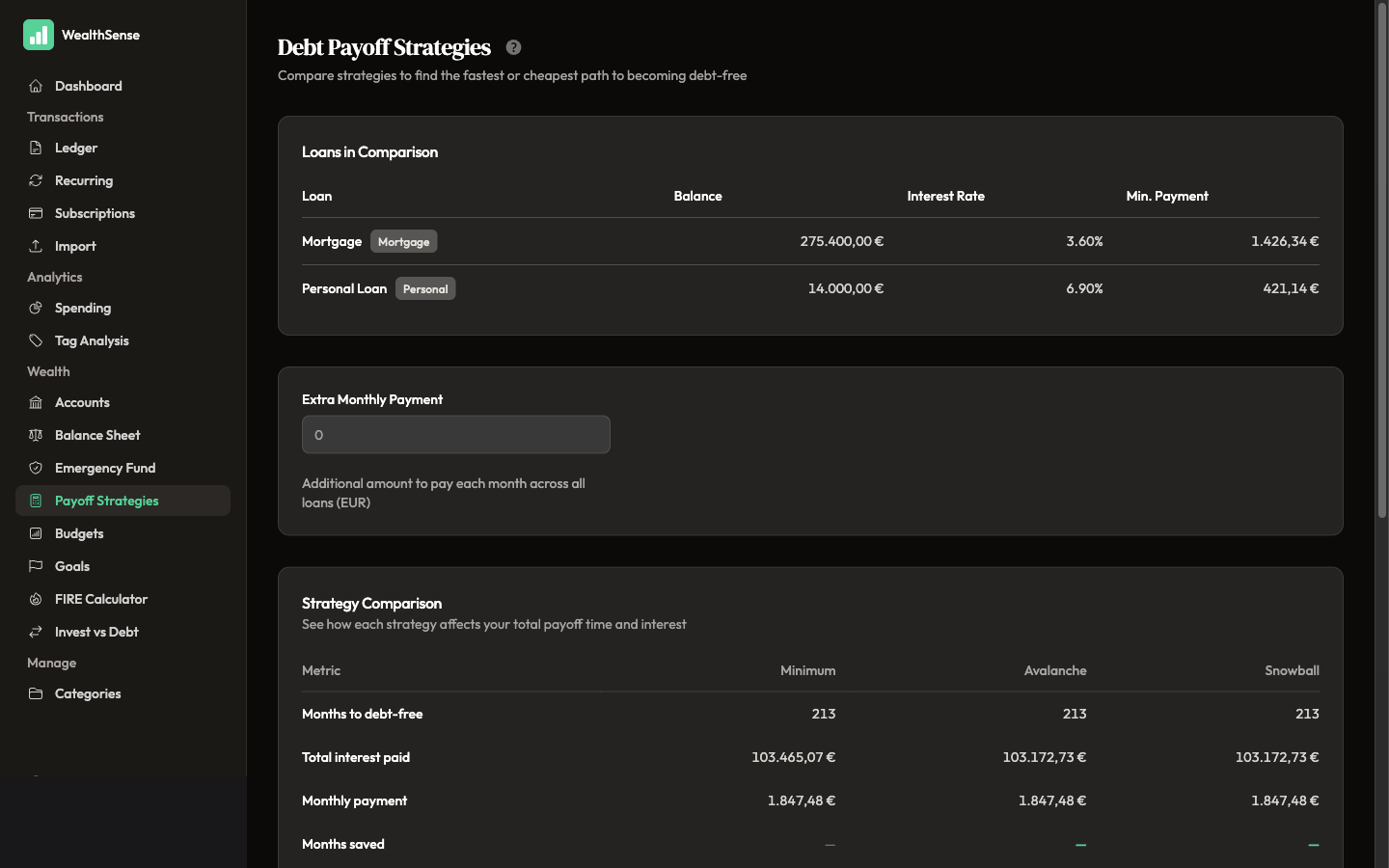Click the Budgets icon in sidebar
The width and height of the screenshot is (1389, 868).
tap(36, 533)
